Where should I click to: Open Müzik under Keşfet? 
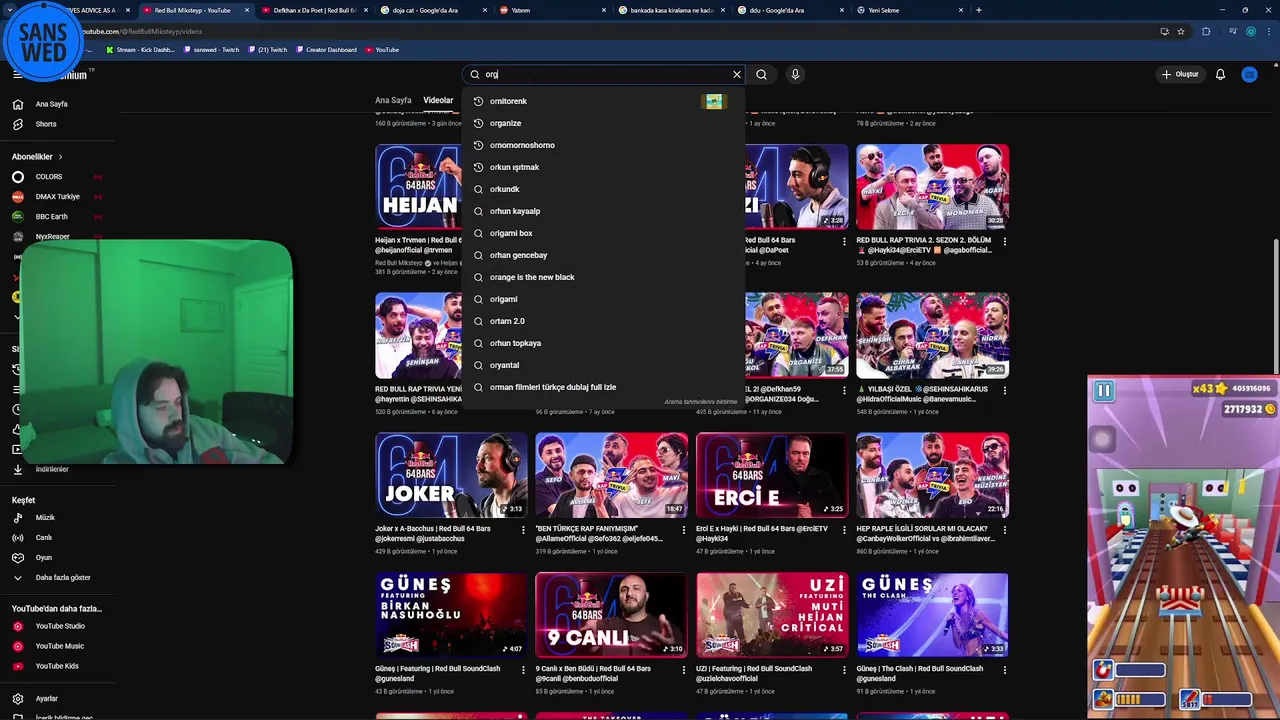coord(45,518)
